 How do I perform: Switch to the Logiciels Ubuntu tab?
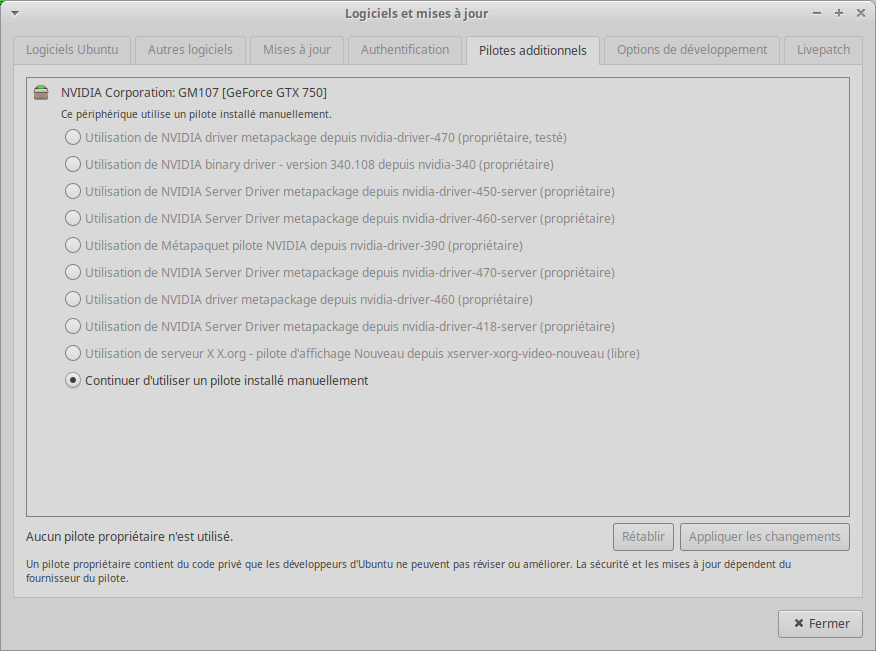click(72, 50)
